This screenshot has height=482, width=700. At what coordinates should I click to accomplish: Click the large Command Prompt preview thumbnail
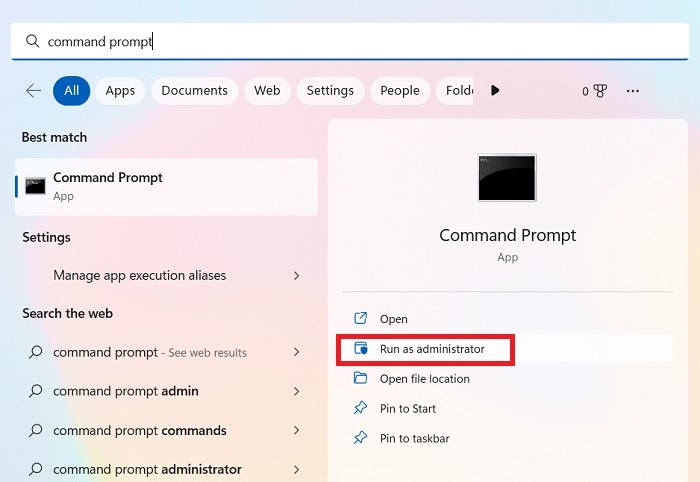pos(507,178)
